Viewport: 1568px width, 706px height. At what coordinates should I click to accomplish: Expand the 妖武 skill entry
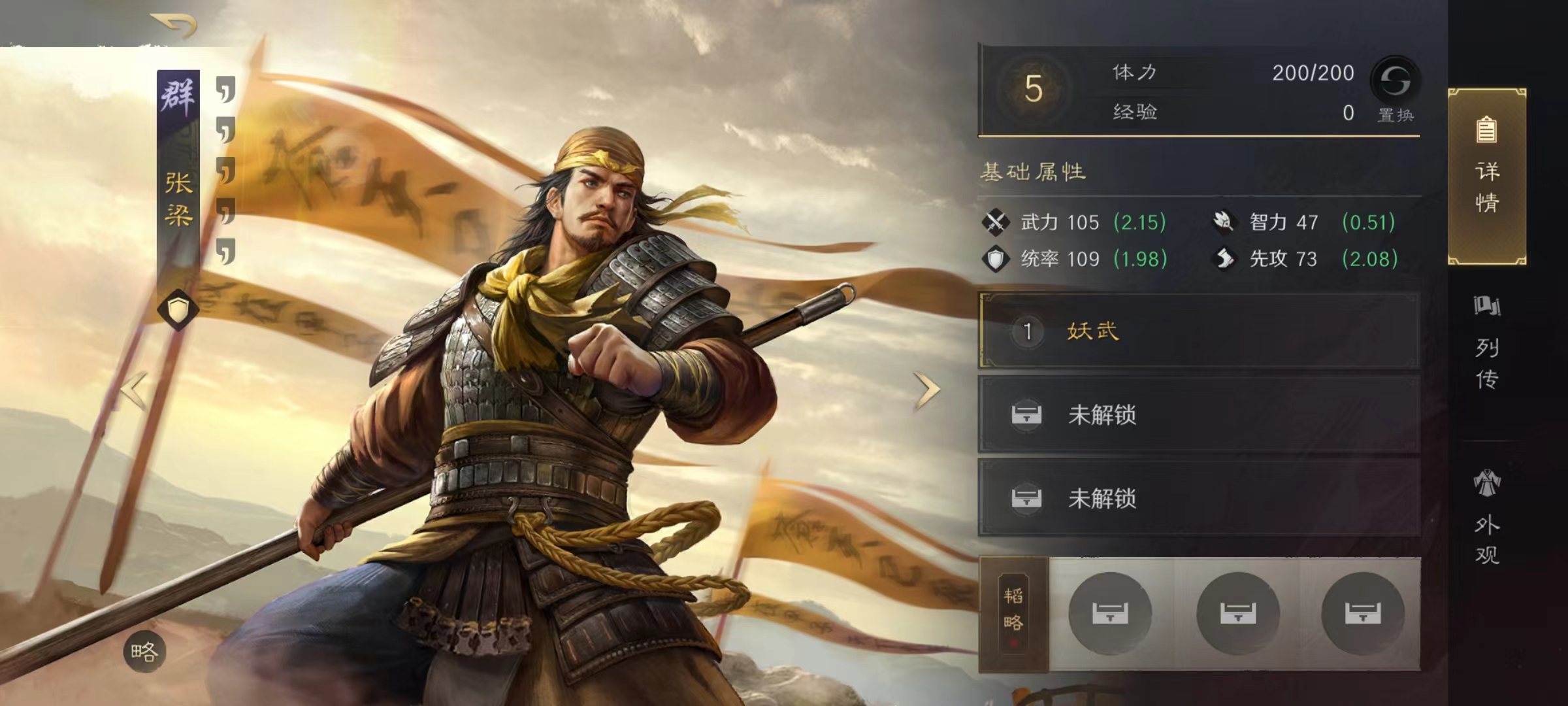point(1199,331)
